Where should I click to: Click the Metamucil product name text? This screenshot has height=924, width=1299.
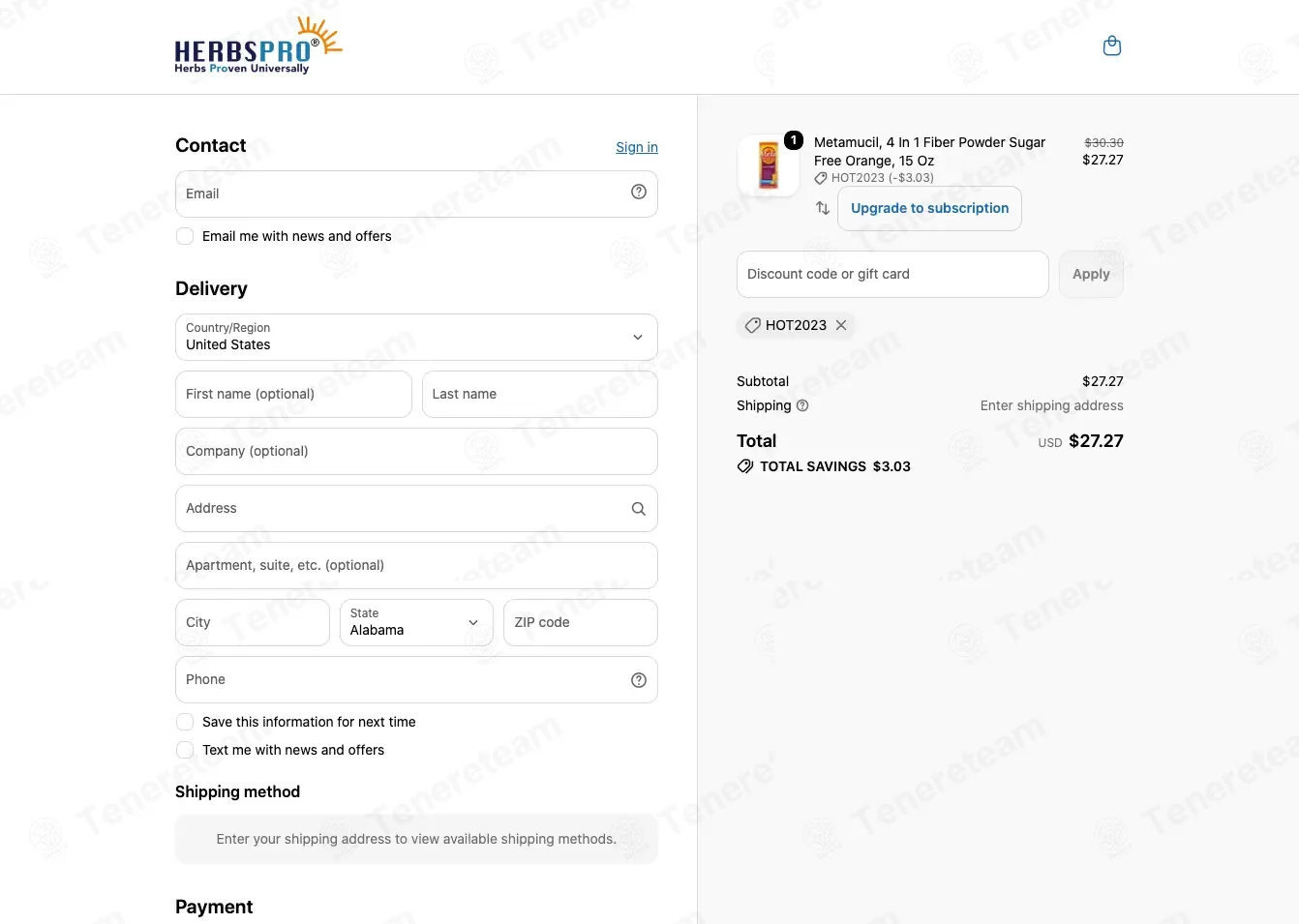[929, 152]
